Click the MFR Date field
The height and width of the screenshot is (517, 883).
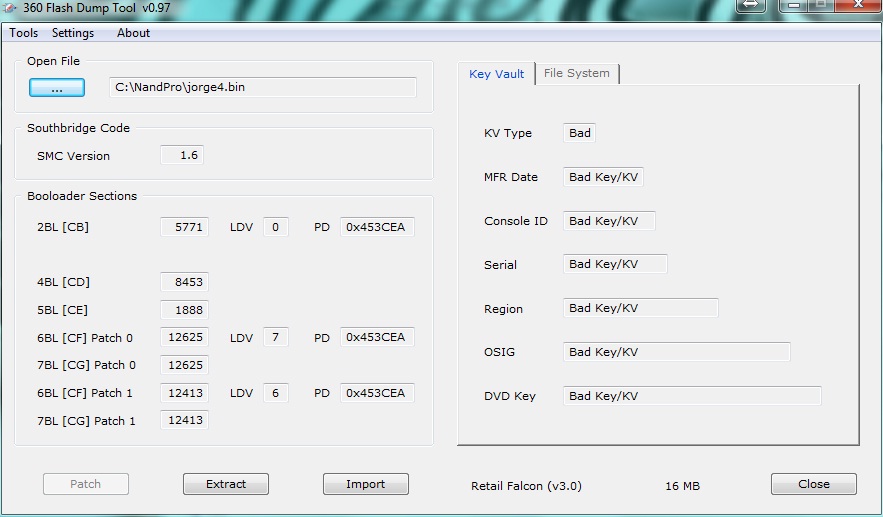(603, 177)
